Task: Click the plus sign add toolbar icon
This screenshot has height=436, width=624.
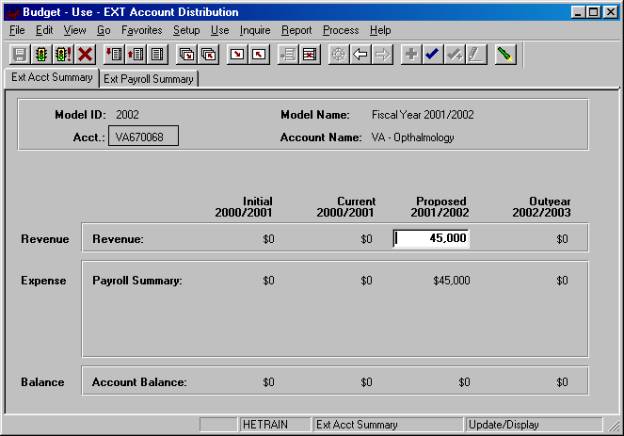Action: pos(410,54)
